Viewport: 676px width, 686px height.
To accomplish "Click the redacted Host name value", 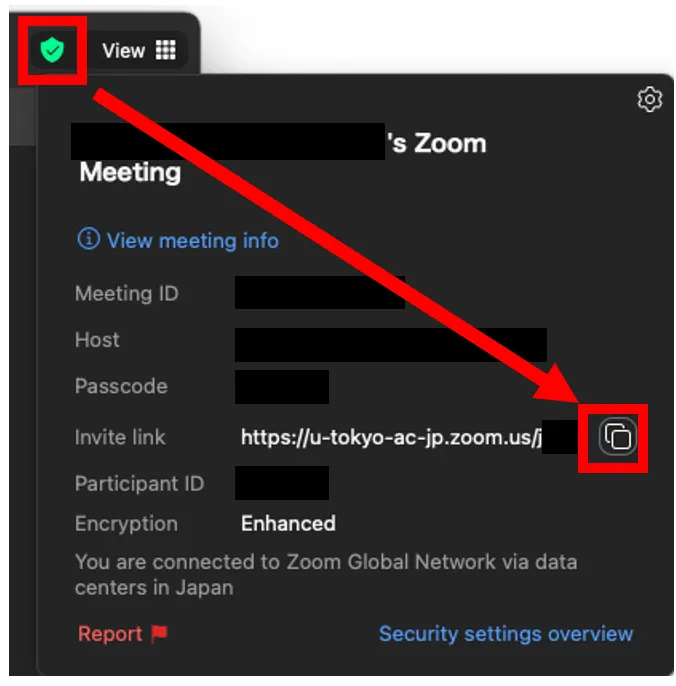I will point(390,345).
